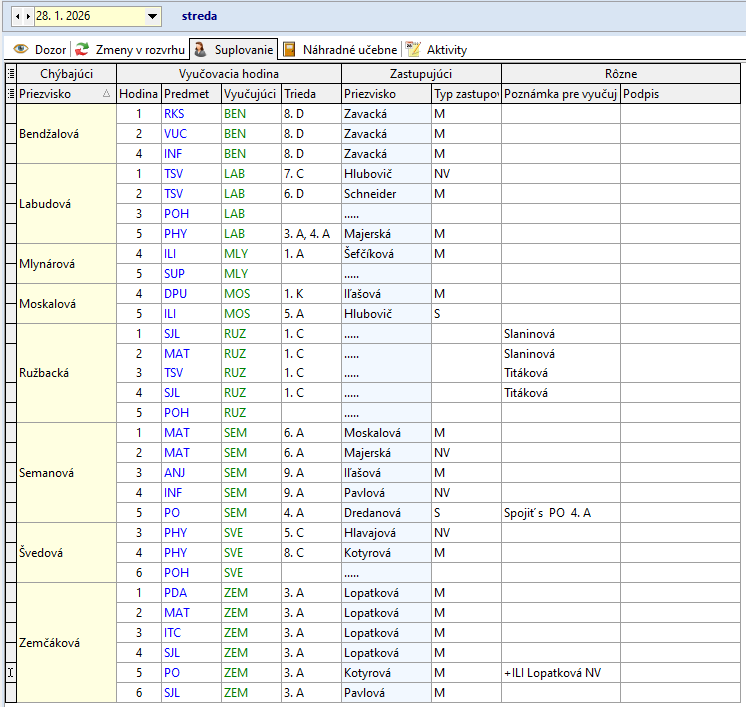Sort by Priezvisko using the sort triangle
Viewport: 746px width, 707px height.
pos(106,93)
